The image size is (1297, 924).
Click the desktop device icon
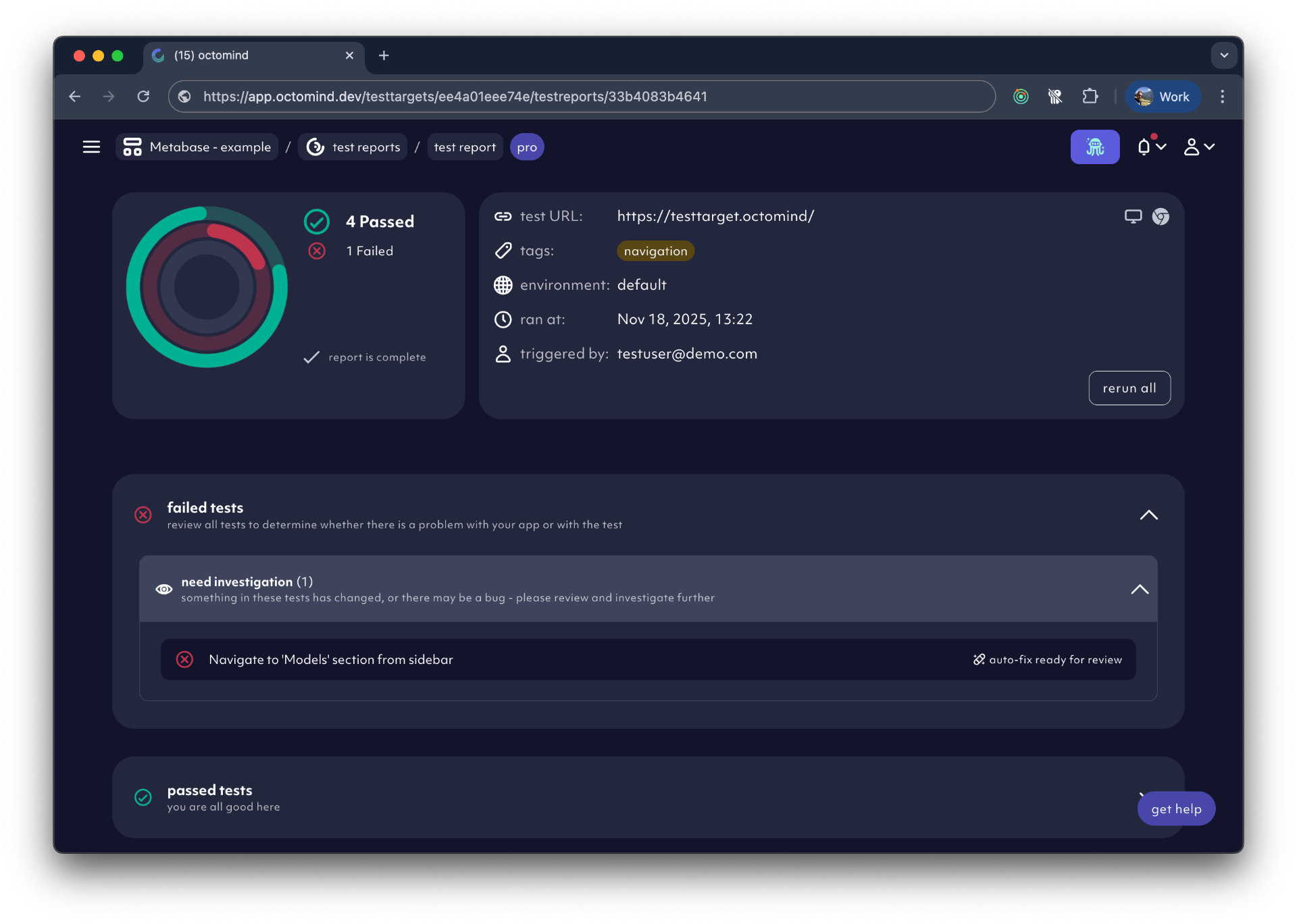point(1133,216)
